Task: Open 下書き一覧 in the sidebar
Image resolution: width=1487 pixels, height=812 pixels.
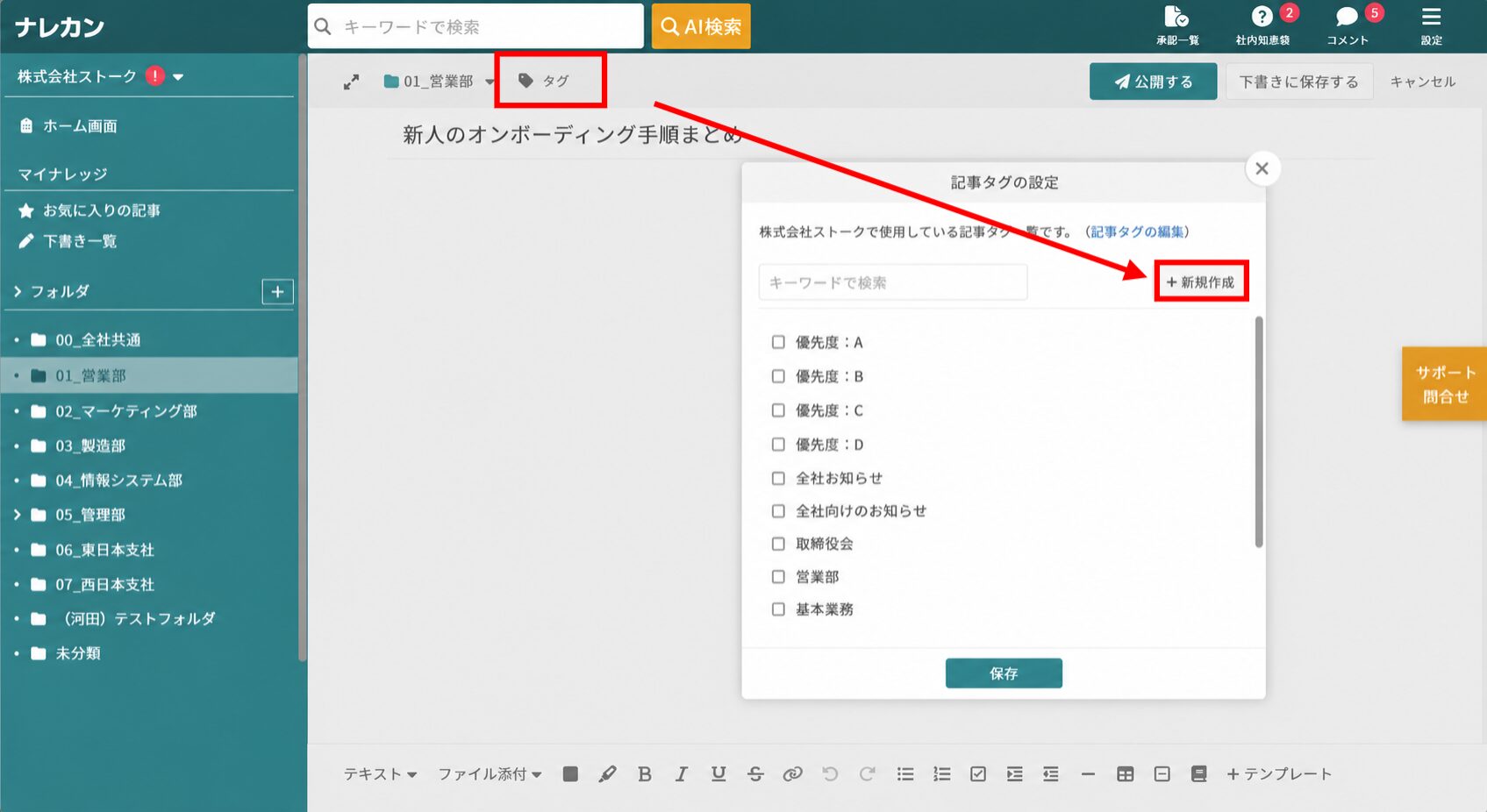Action: 68,241
